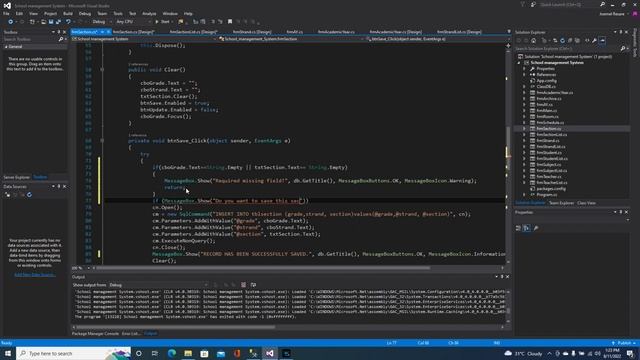This screenshot has height=360, width=640.
Task: Click the Refresh icon in Data Sources panel
Action: click(x=29, y=195)
